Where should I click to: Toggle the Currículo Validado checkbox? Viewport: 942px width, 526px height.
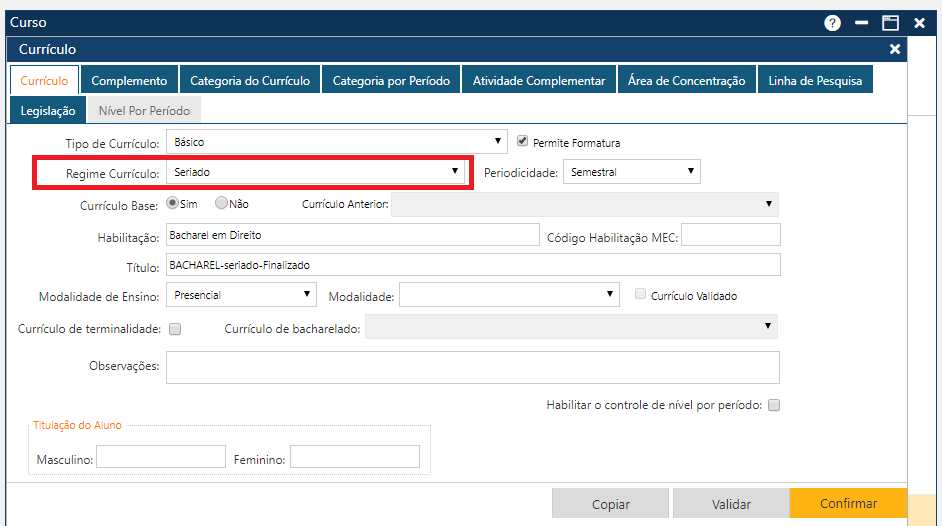(640, 294)
